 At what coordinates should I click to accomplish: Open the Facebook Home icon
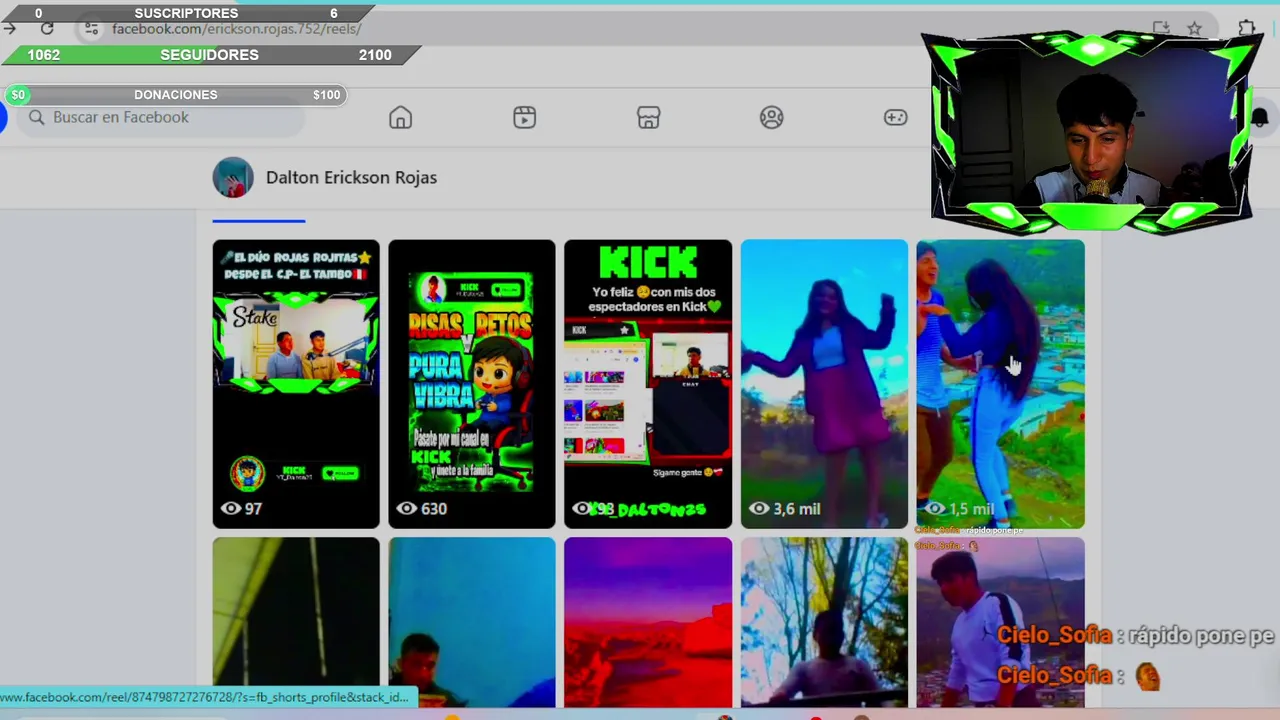400,118
